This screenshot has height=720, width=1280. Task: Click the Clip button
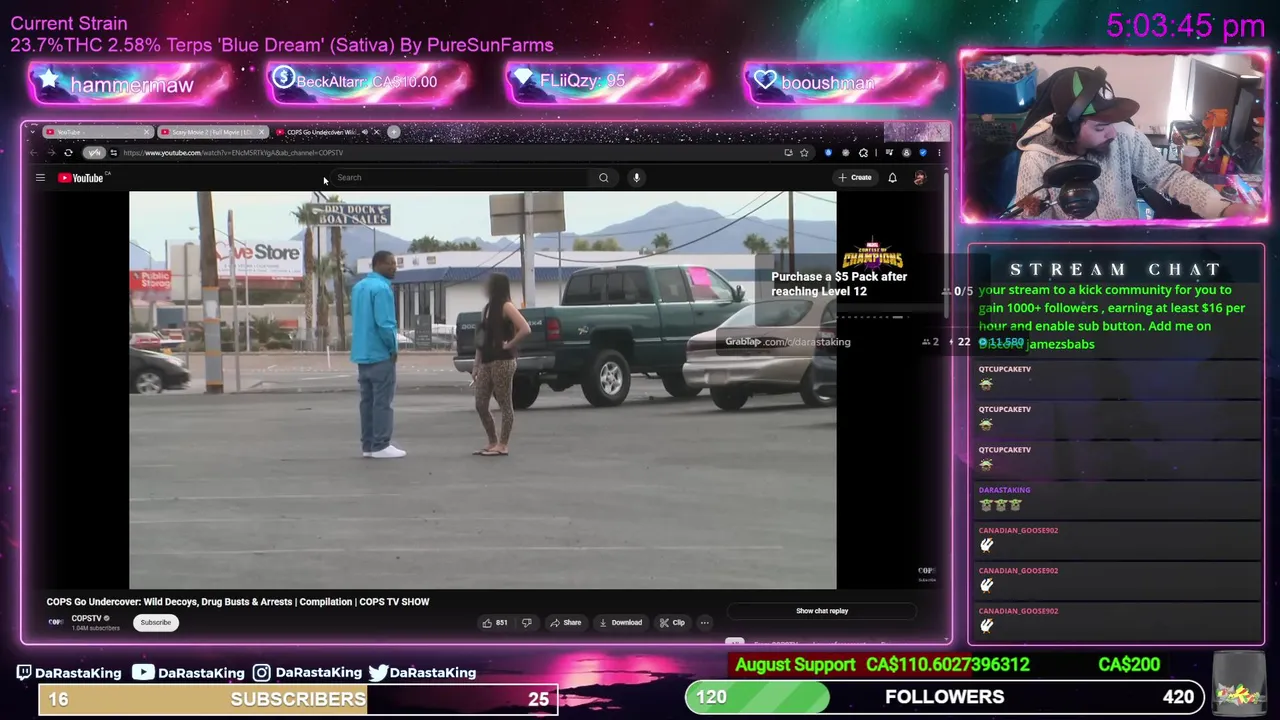(672, 623)
